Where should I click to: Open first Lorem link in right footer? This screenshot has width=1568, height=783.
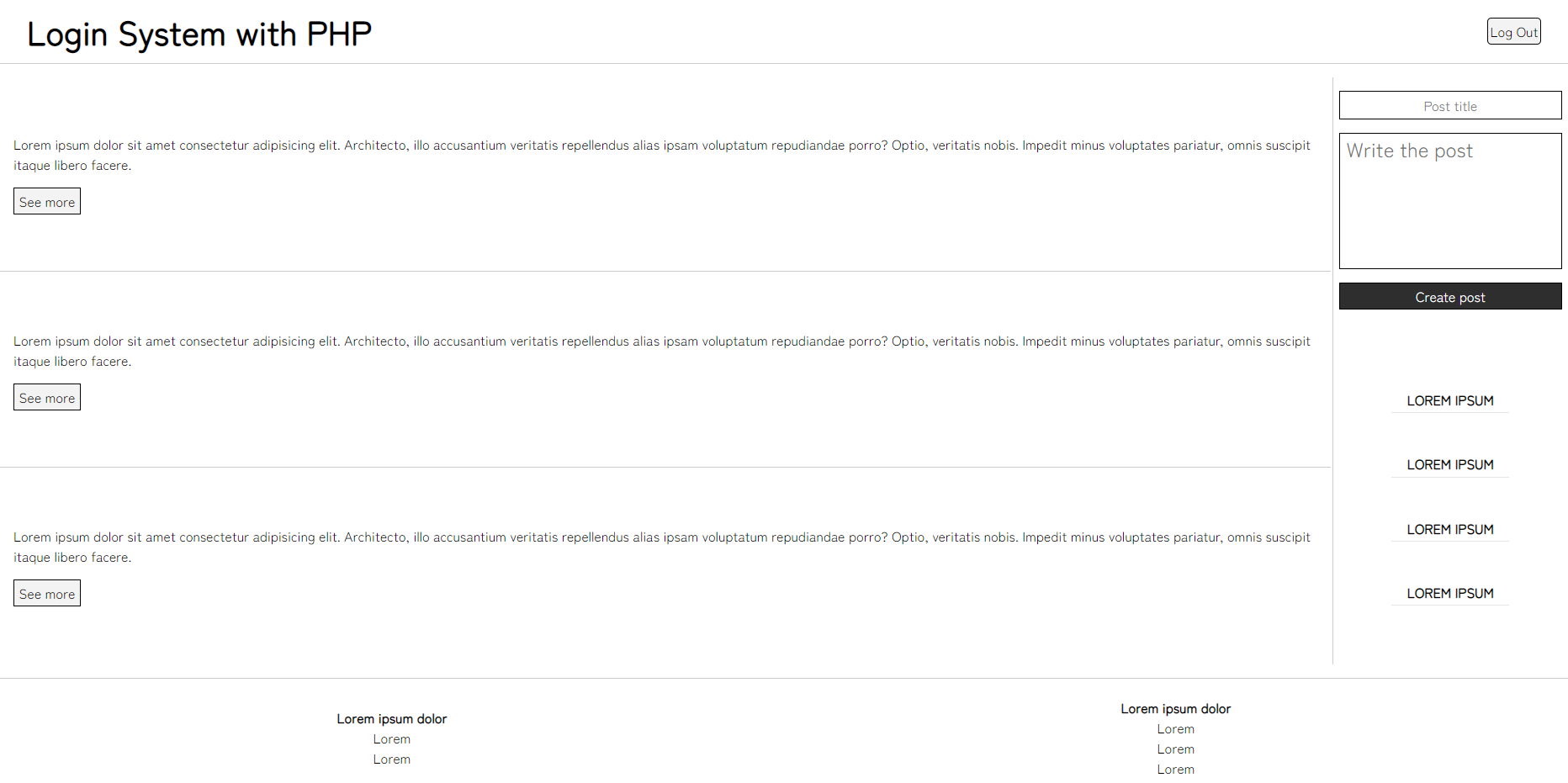(x=1176, y=729)
